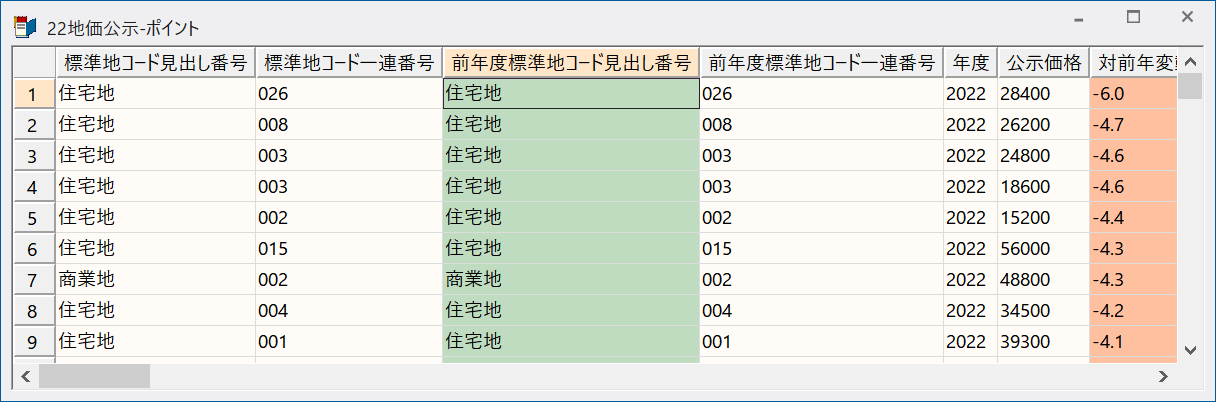
Task: Click the orange cell showing -6.0
Action: point(1134,94)
